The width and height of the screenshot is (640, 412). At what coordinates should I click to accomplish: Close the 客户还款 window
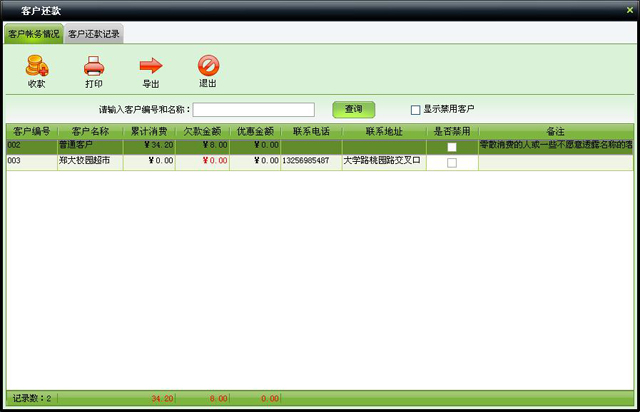click(x=627, y=10)
